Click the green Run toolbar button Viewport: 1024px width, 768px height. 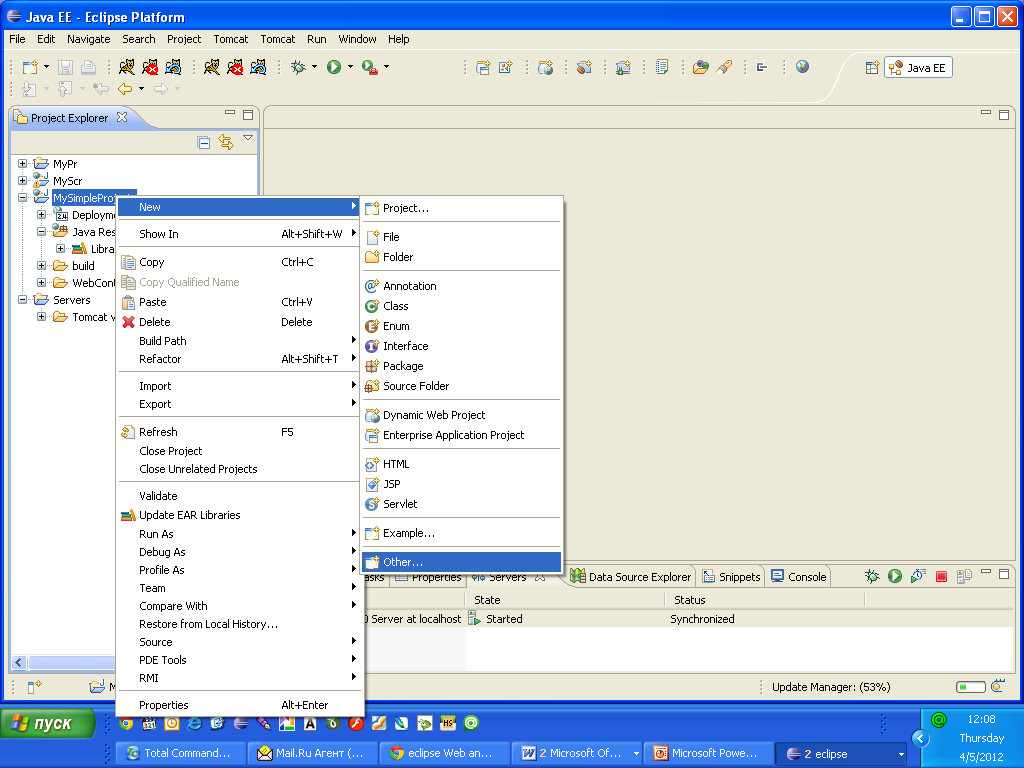click(x=334, y=67)
